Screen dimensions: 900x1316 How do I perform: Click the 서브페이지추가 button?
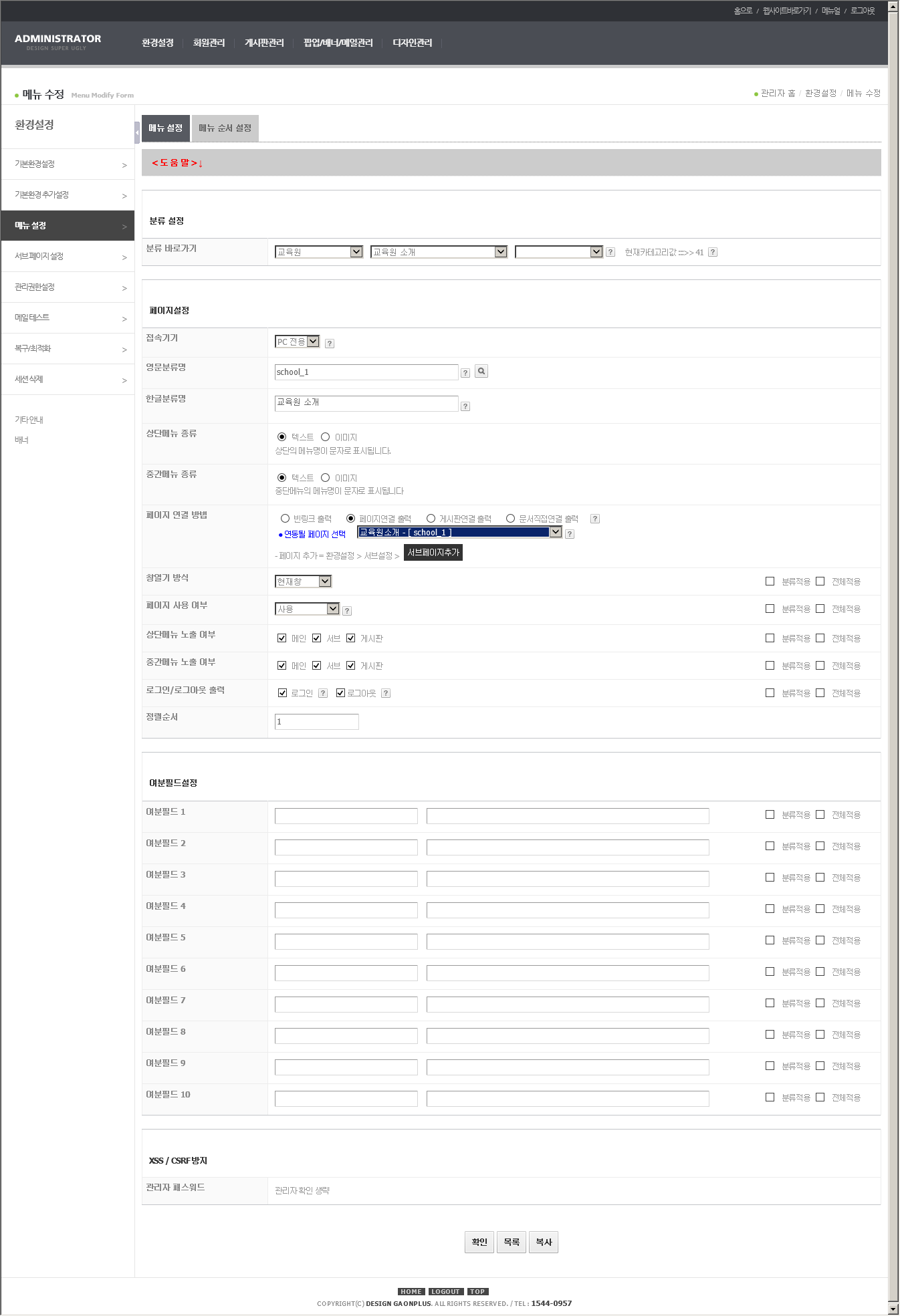tap(433, 553)
